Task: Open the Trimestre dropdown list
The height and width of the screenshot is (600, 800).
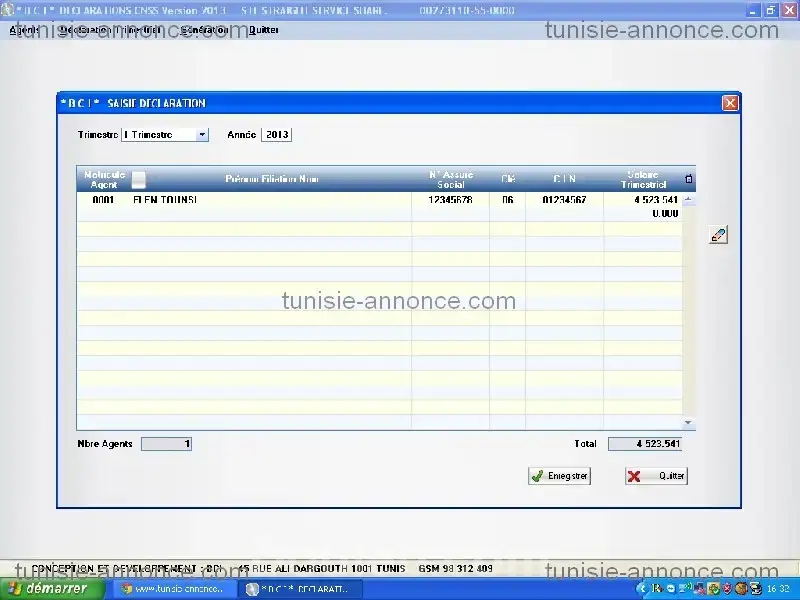Action: [202, 134]
